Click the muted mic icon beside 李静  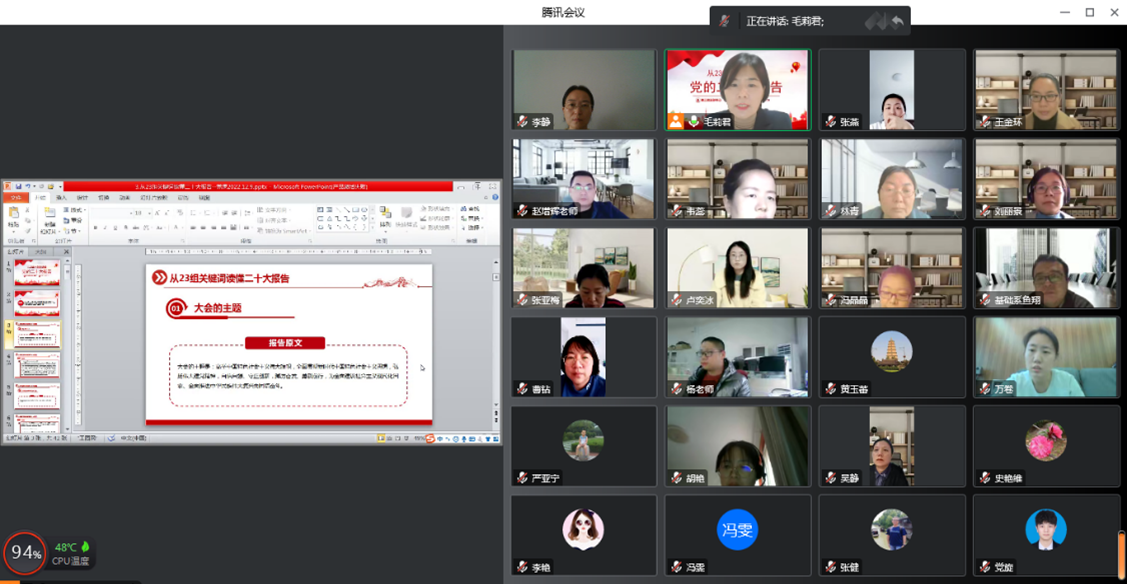[x=522, y=122]
